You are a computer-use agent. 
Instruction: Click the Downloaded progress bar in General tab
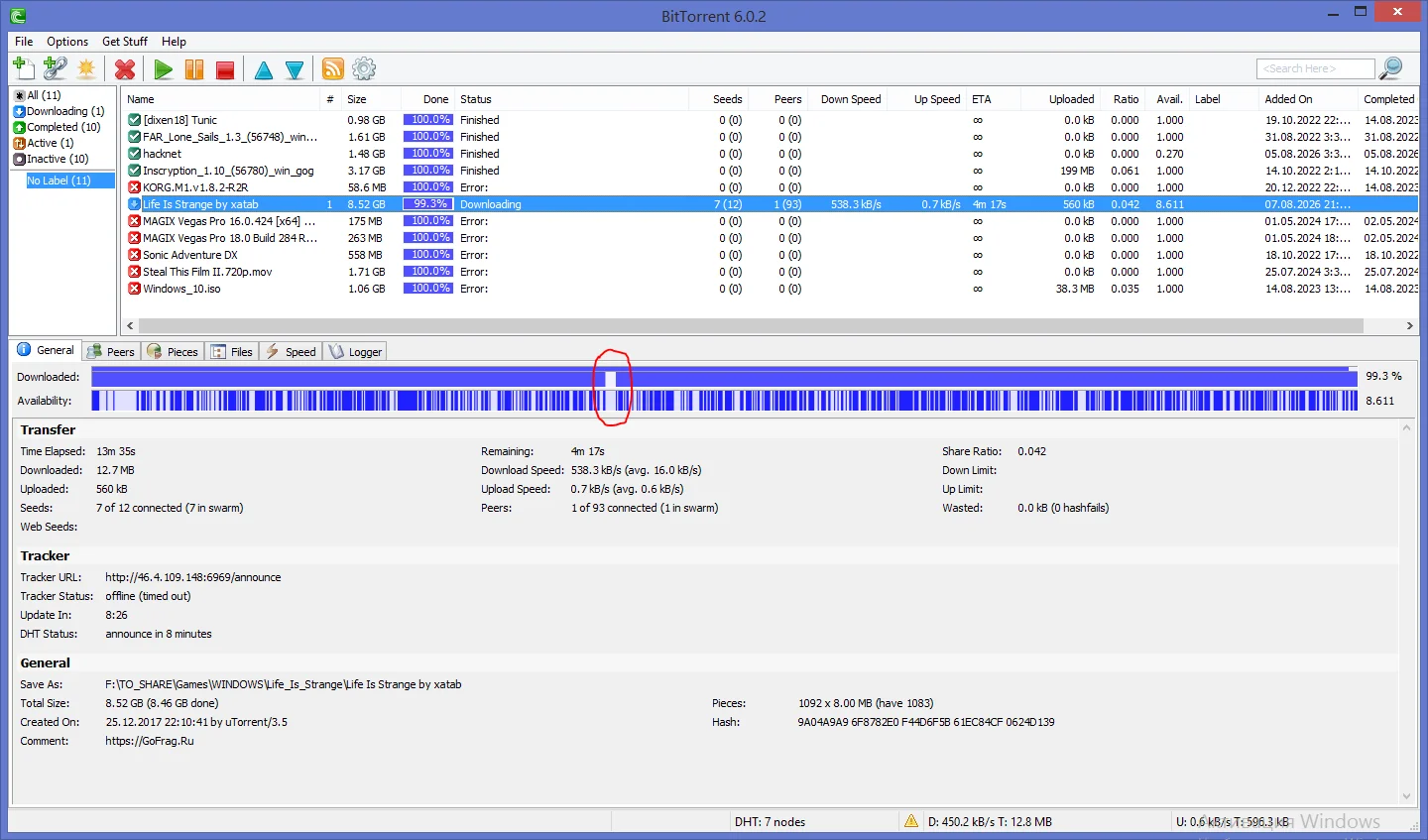point(724,377)
